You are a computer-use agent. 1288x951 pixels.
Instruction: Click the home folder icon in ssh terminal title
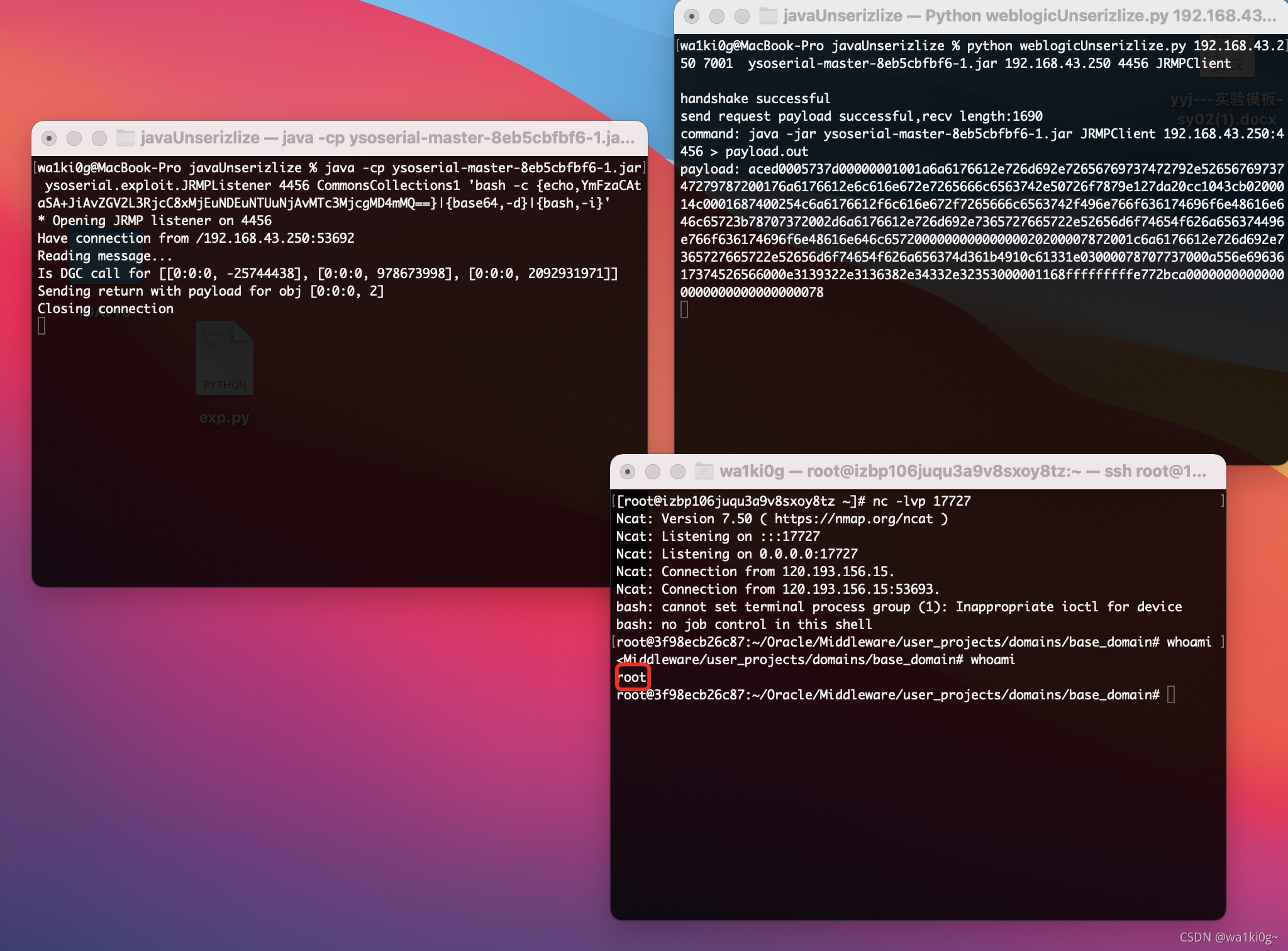pos(704,471)
